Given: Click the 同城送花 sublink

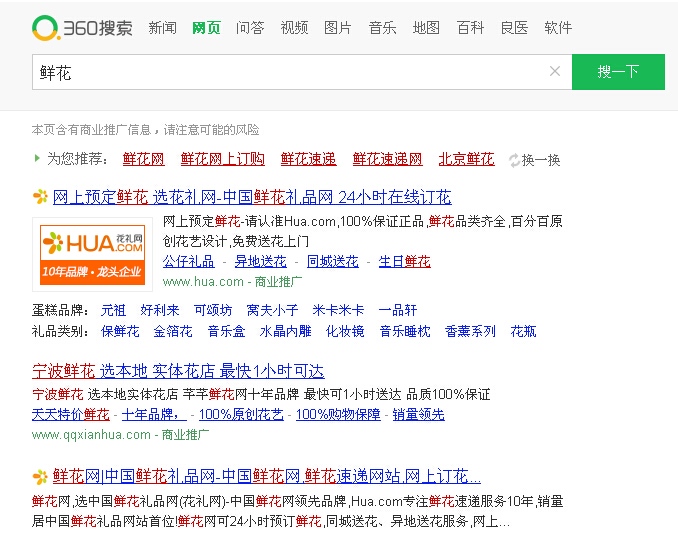Looking at the screenshot, I should [x=333, y=262].
